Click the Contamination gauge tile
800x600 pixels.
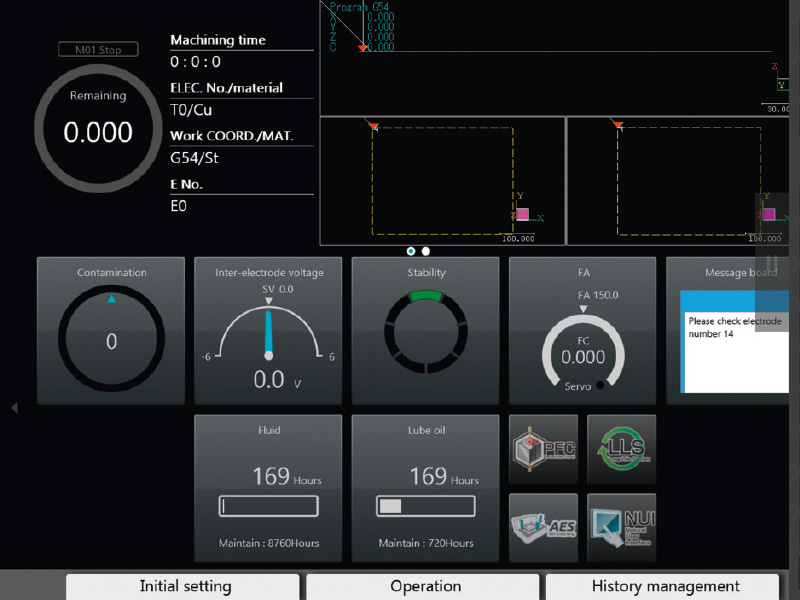point(111,331)
